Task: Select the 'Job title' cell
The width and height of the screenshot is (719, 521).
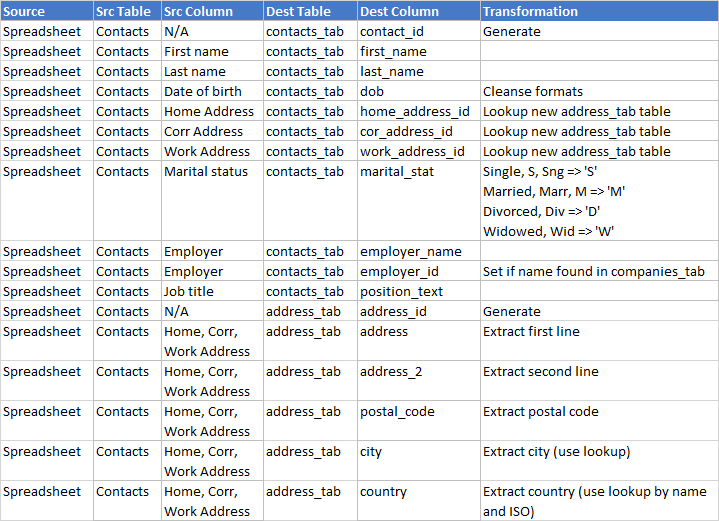Action: [190, 292]
